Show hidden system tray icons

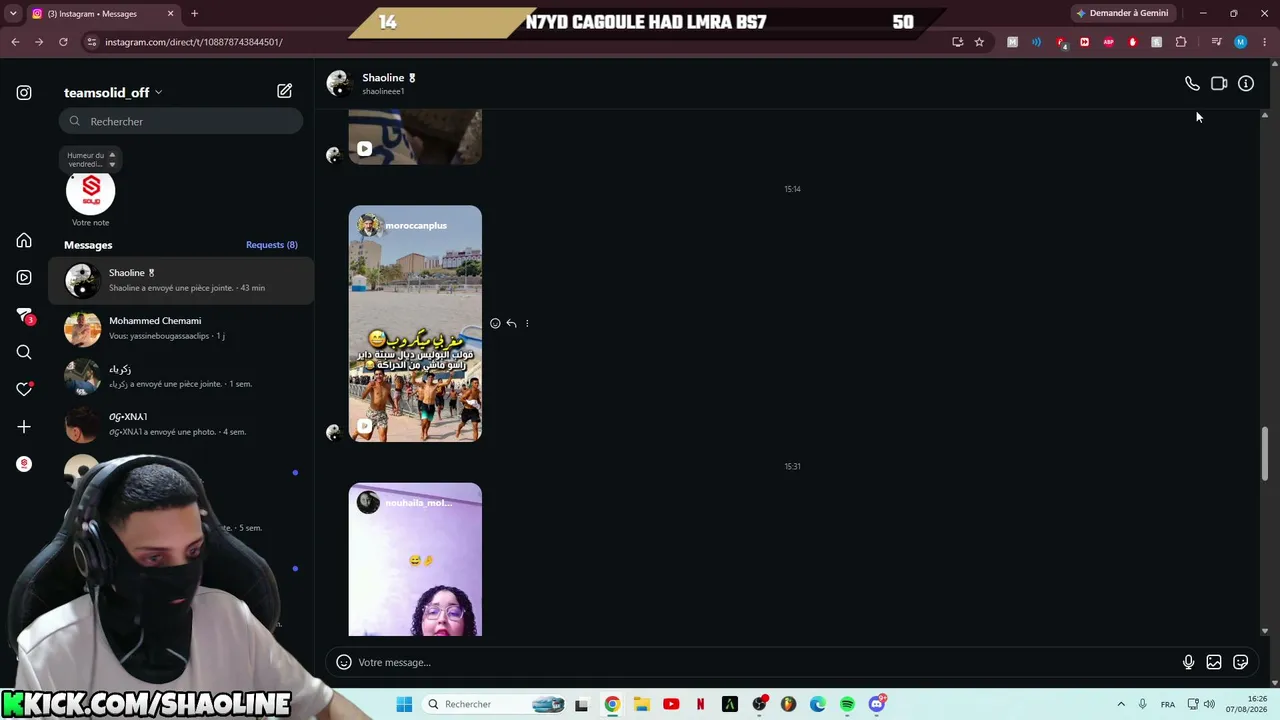point(1121,704)
